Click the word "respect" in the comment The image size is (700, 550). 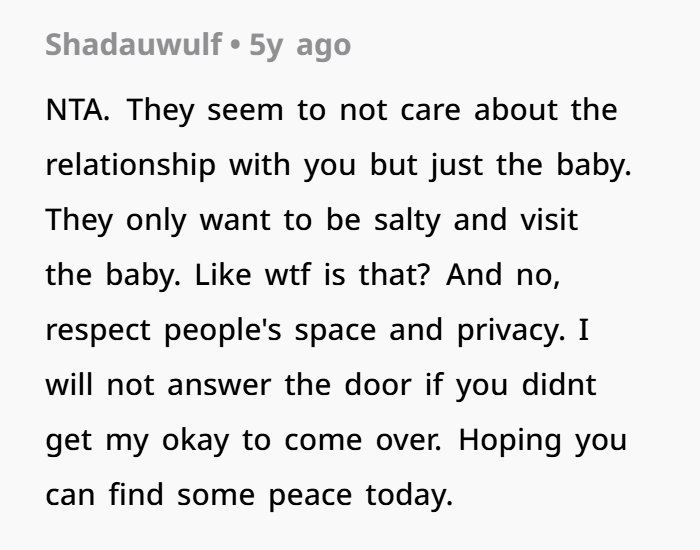(x=96, y=330)
